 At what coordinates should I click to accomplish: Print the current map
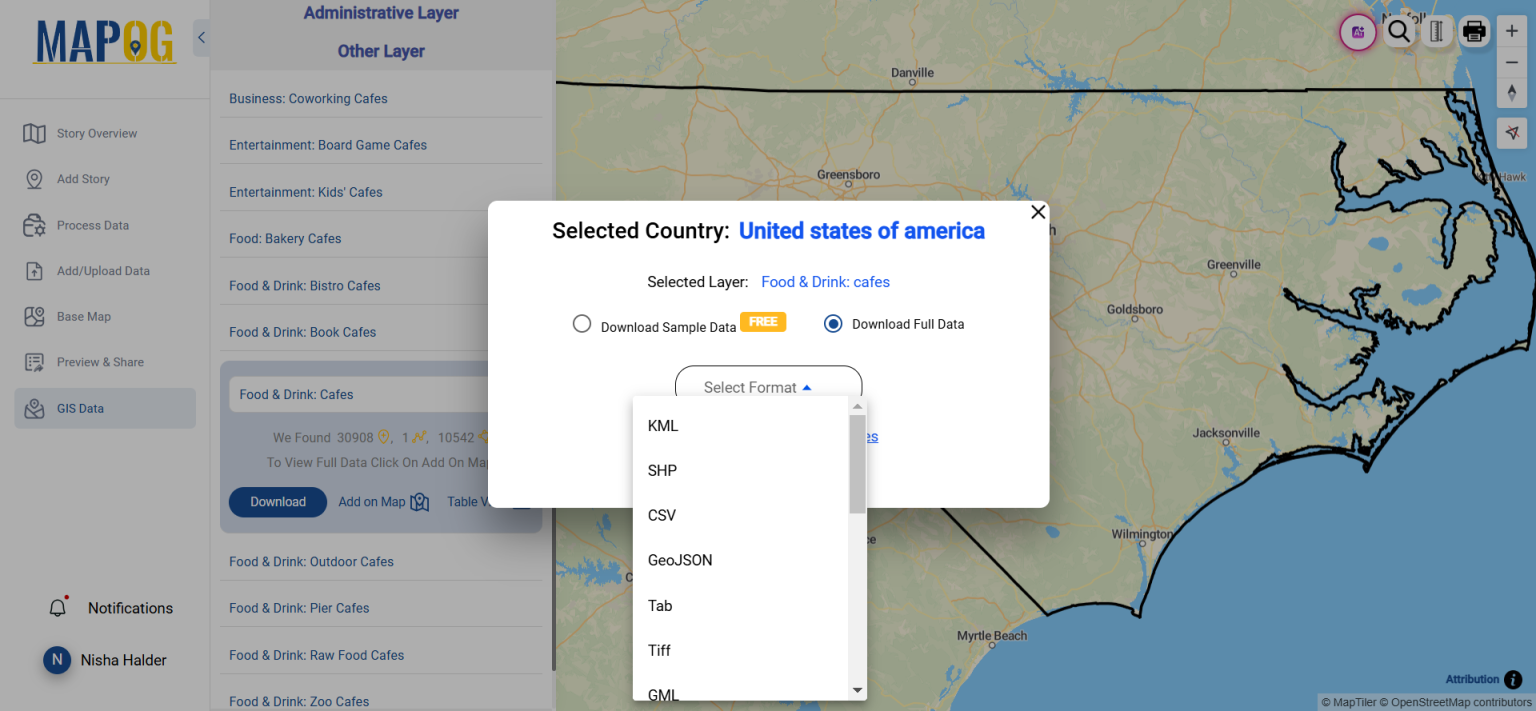click(x=1474, y=31)
